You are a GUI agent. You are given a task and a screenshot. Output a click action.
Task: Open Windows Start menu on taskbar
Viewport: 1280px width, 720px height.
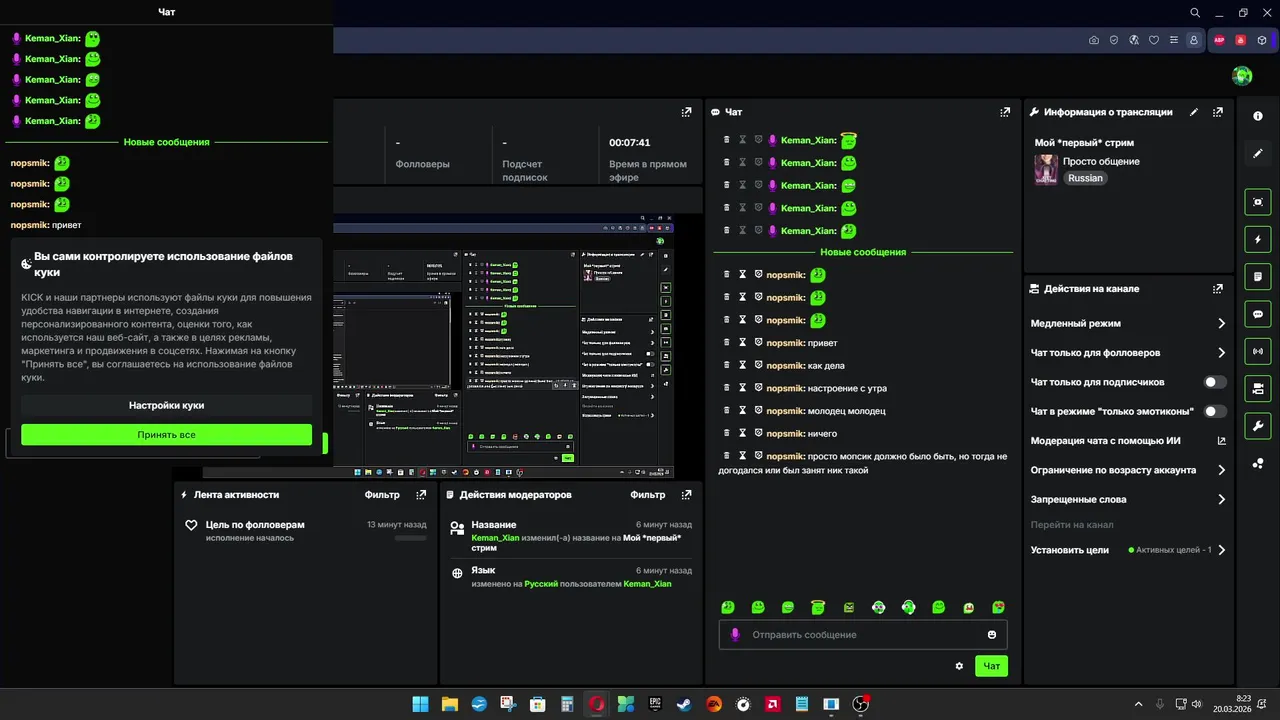coord(420,704)
